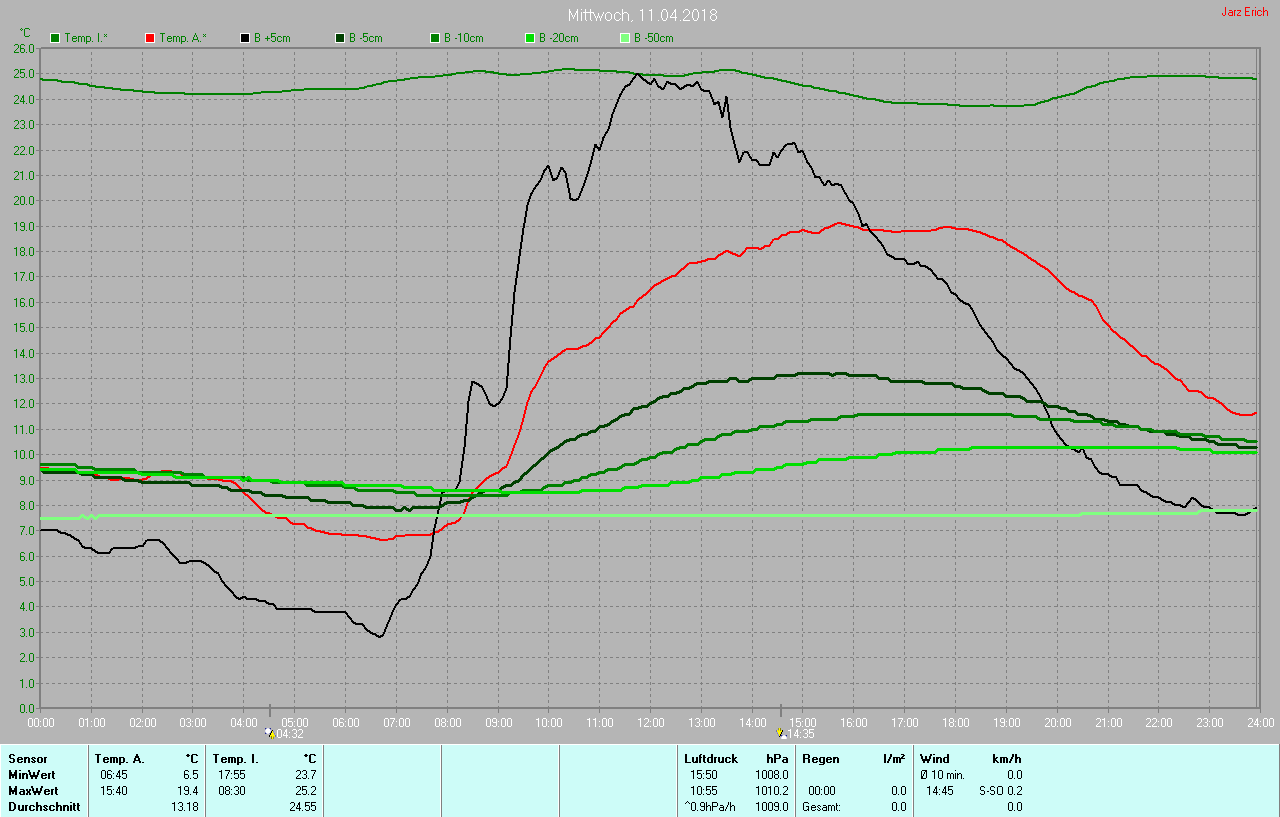Click the "l/m²" rain unit header
This screenshot has width=1280, height=817.
tap(895, 759)
